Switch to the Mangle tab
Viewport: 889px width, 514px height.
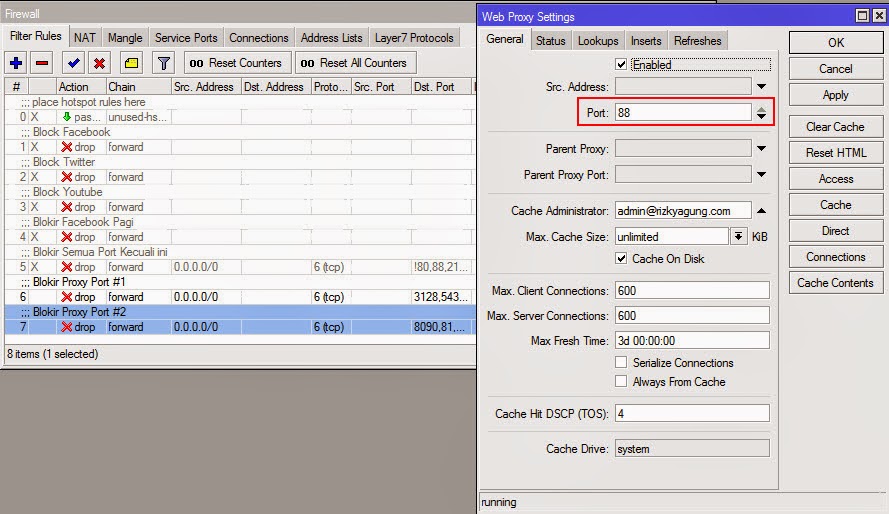[x=125, y=38]
